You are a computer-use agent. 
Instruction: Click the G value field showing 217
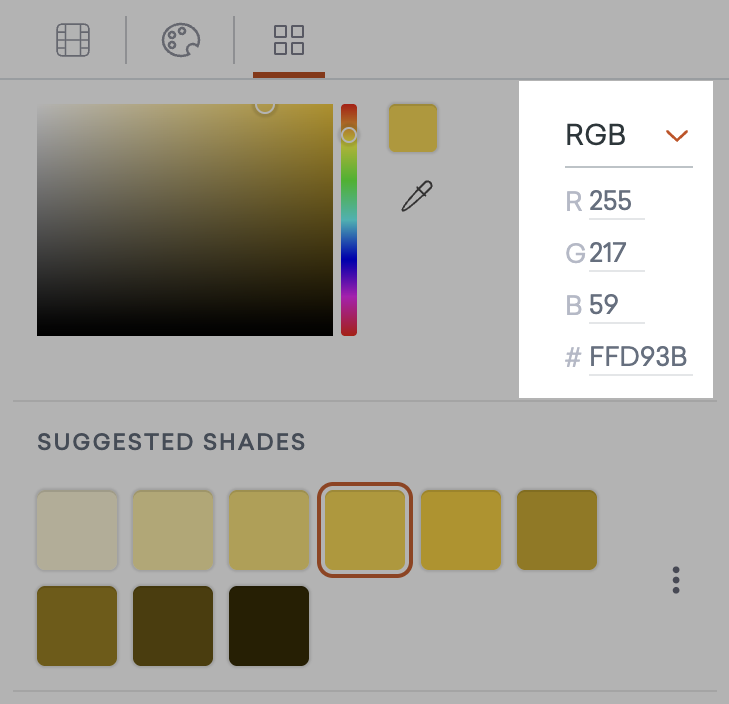[616, 253]
